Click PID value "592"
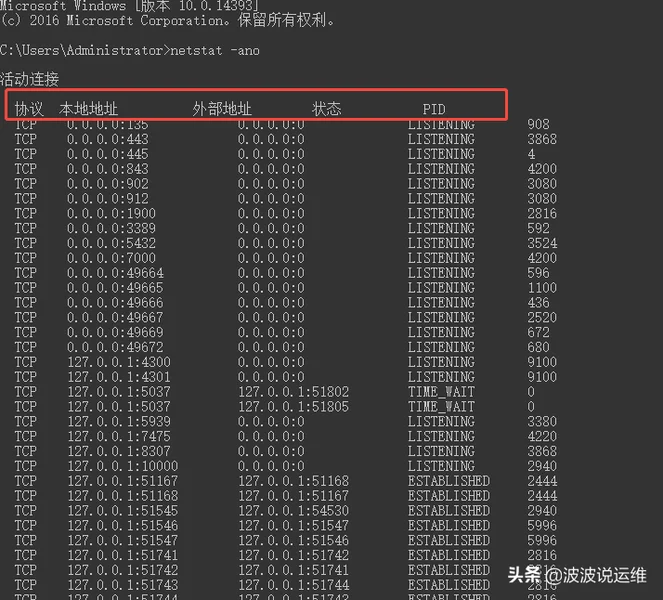The height and width of the screenshot is (600, 663). (x=538, y=228)
